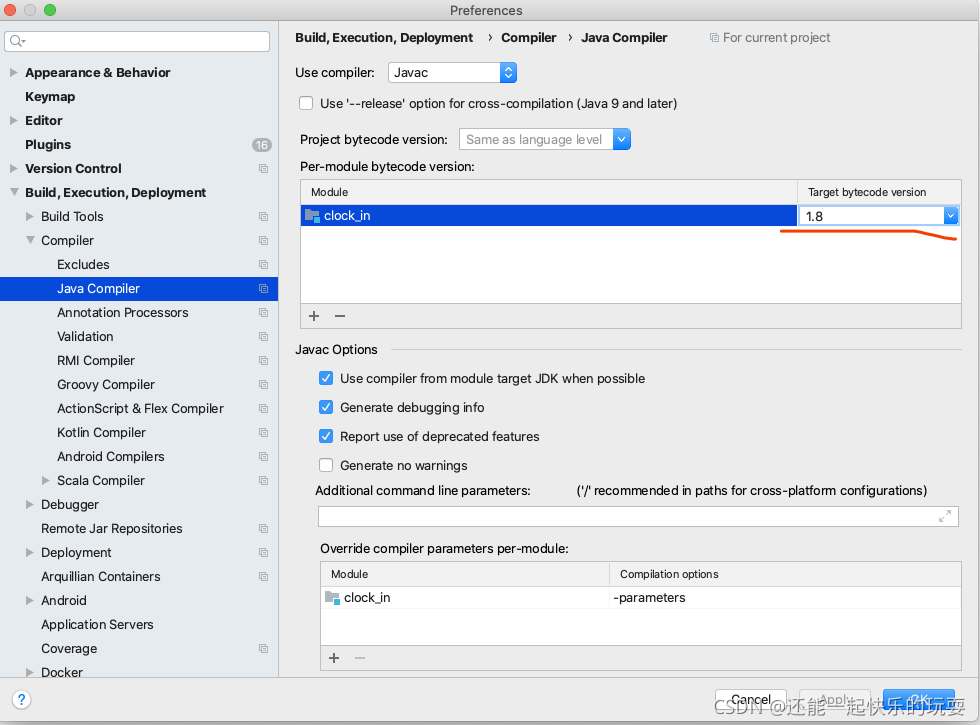The height and width of the screenshot is (725, 980).
Task: Collapse Build, Execution, Deployment section arrow
Action: 14,192
